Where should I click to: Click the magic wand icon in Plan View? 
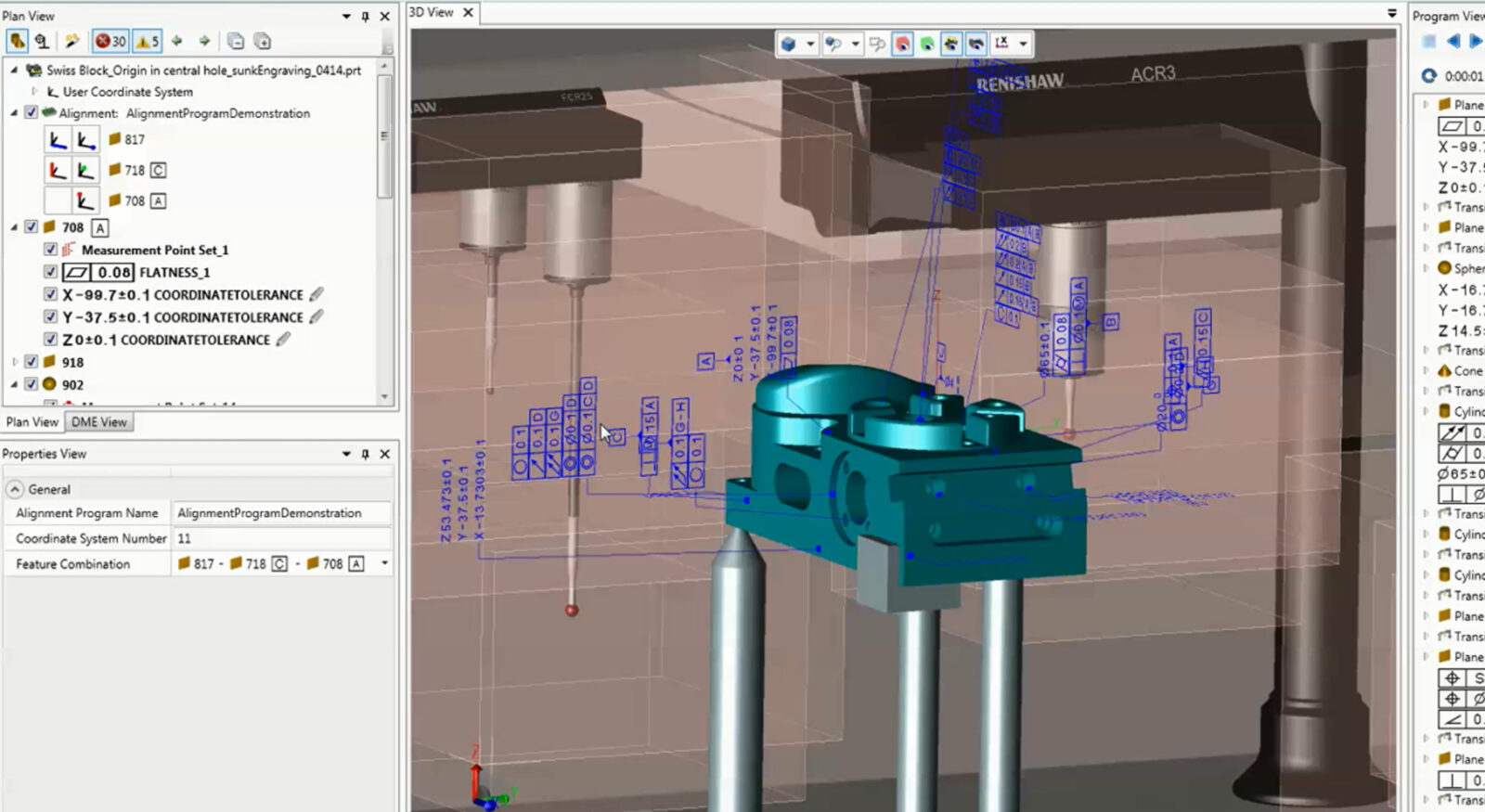(x=71, y=41)
